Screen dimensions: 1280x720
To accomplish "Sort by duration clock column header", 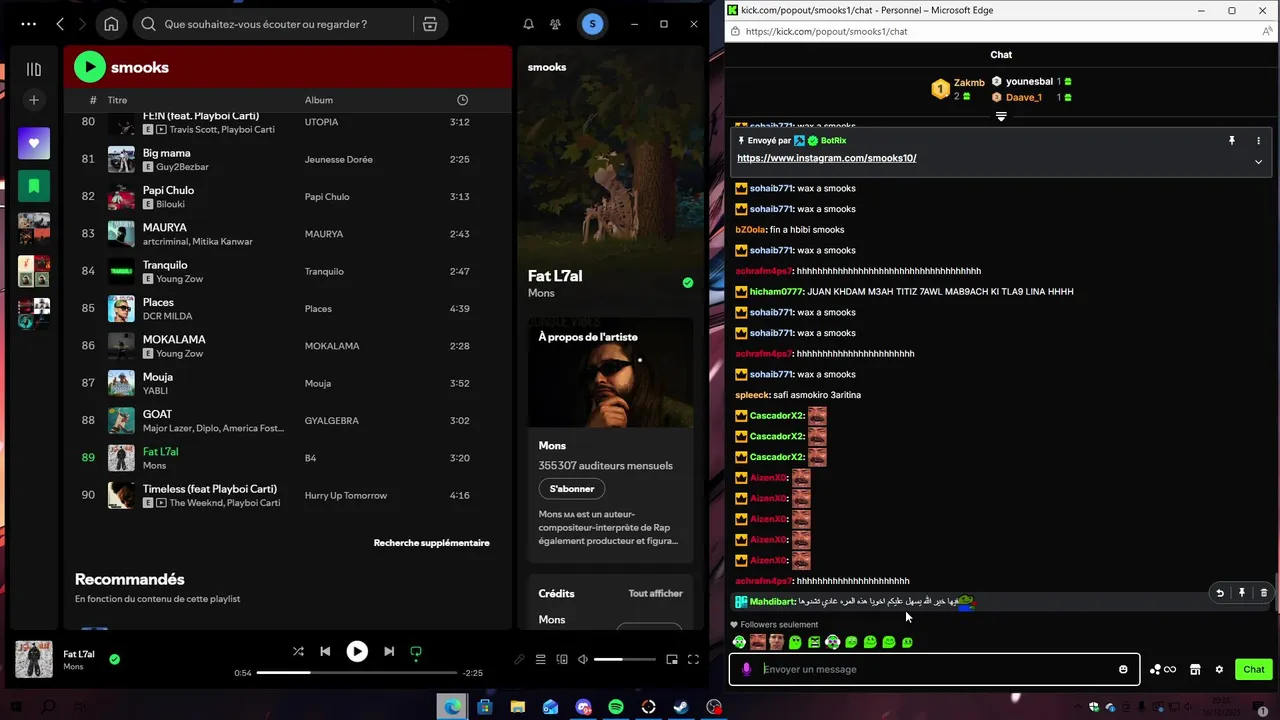I will [x=462, y=100].
